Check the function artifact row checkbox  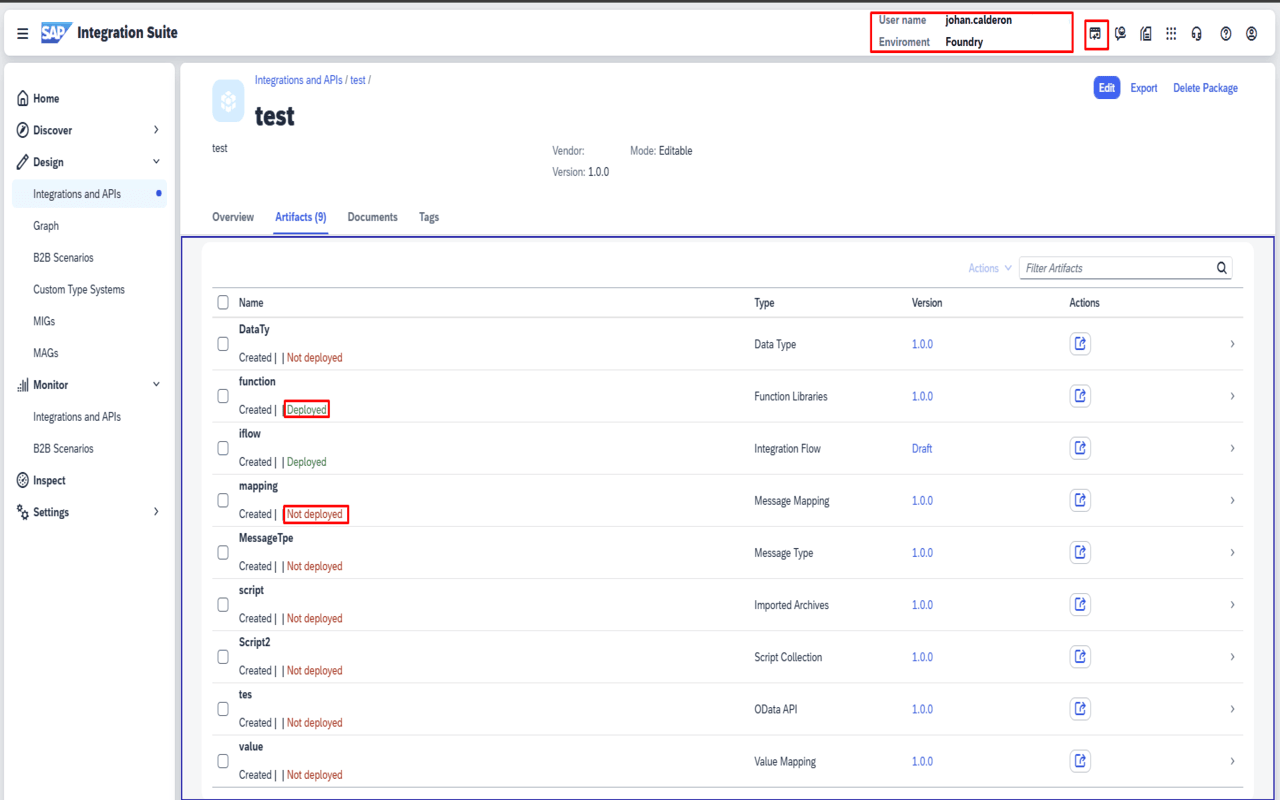pos(222,395)
